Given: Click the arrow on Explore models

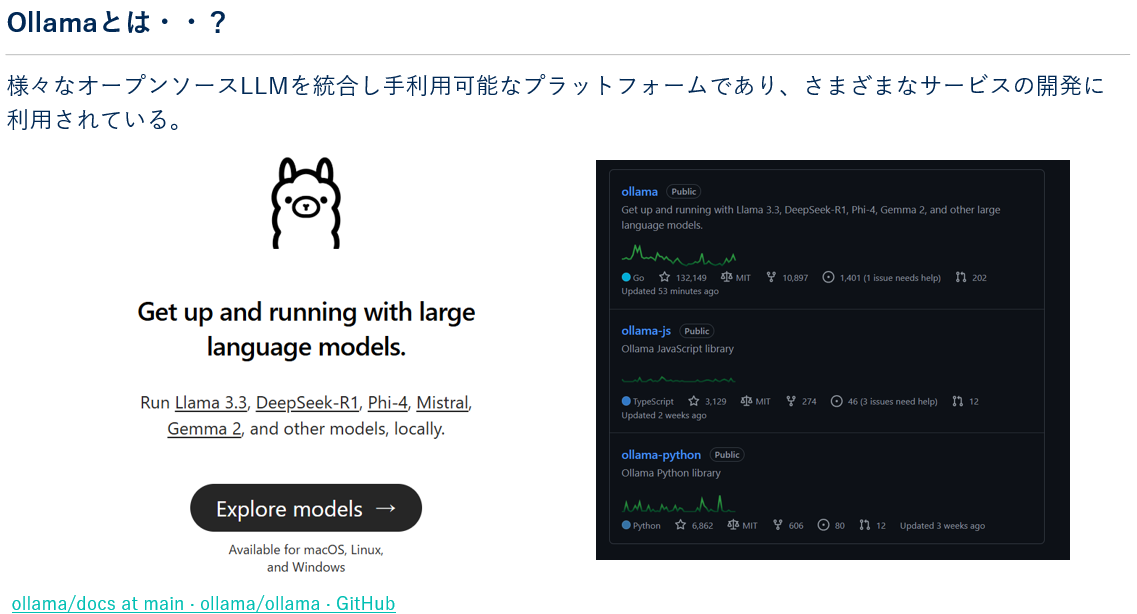Looking at the screenshot, I should pyautogui.click(x=386, y=508).
